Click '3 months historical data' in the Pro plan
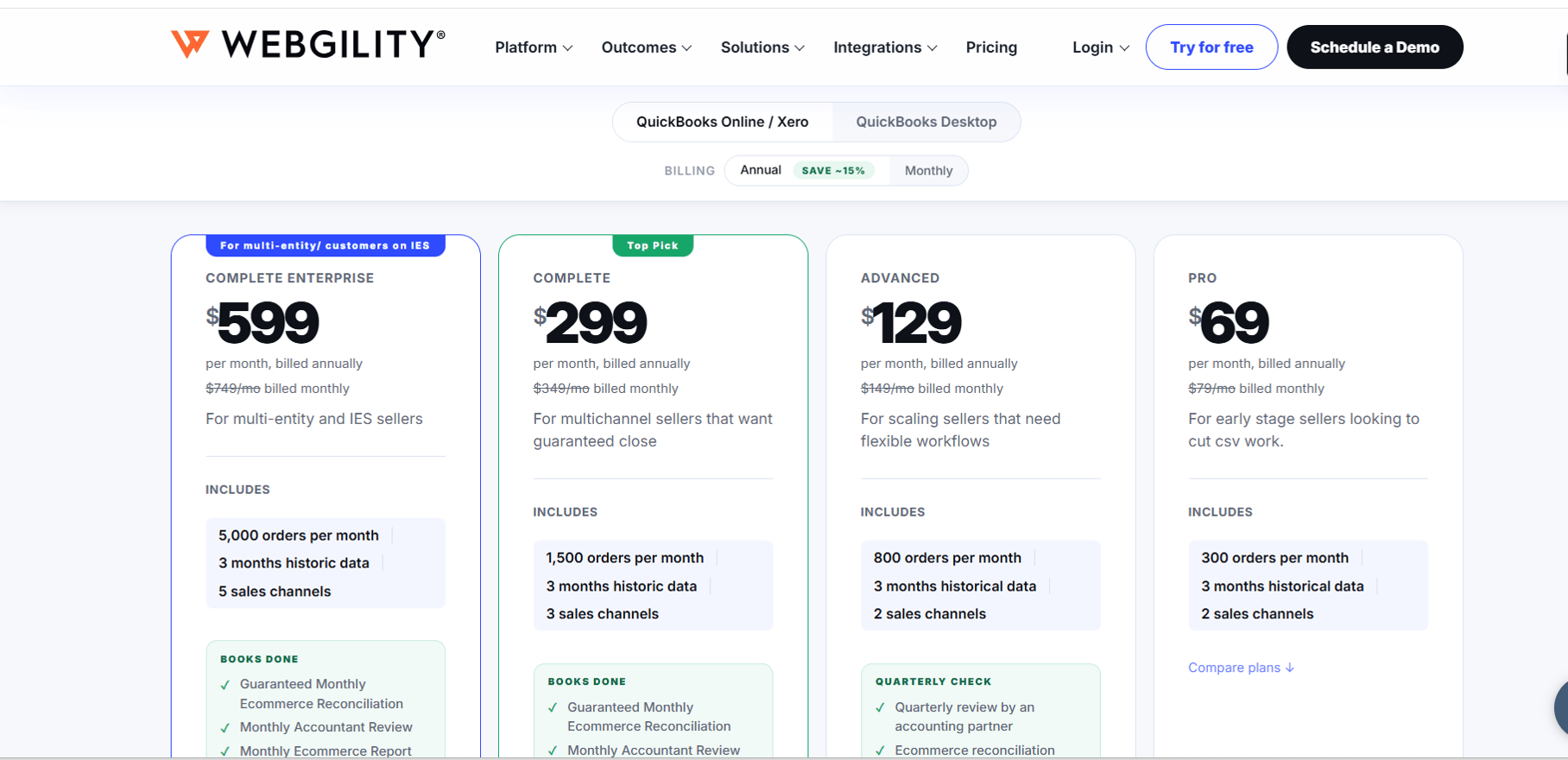Viewport: 1568px width, 760px height. click(1282, 586)
